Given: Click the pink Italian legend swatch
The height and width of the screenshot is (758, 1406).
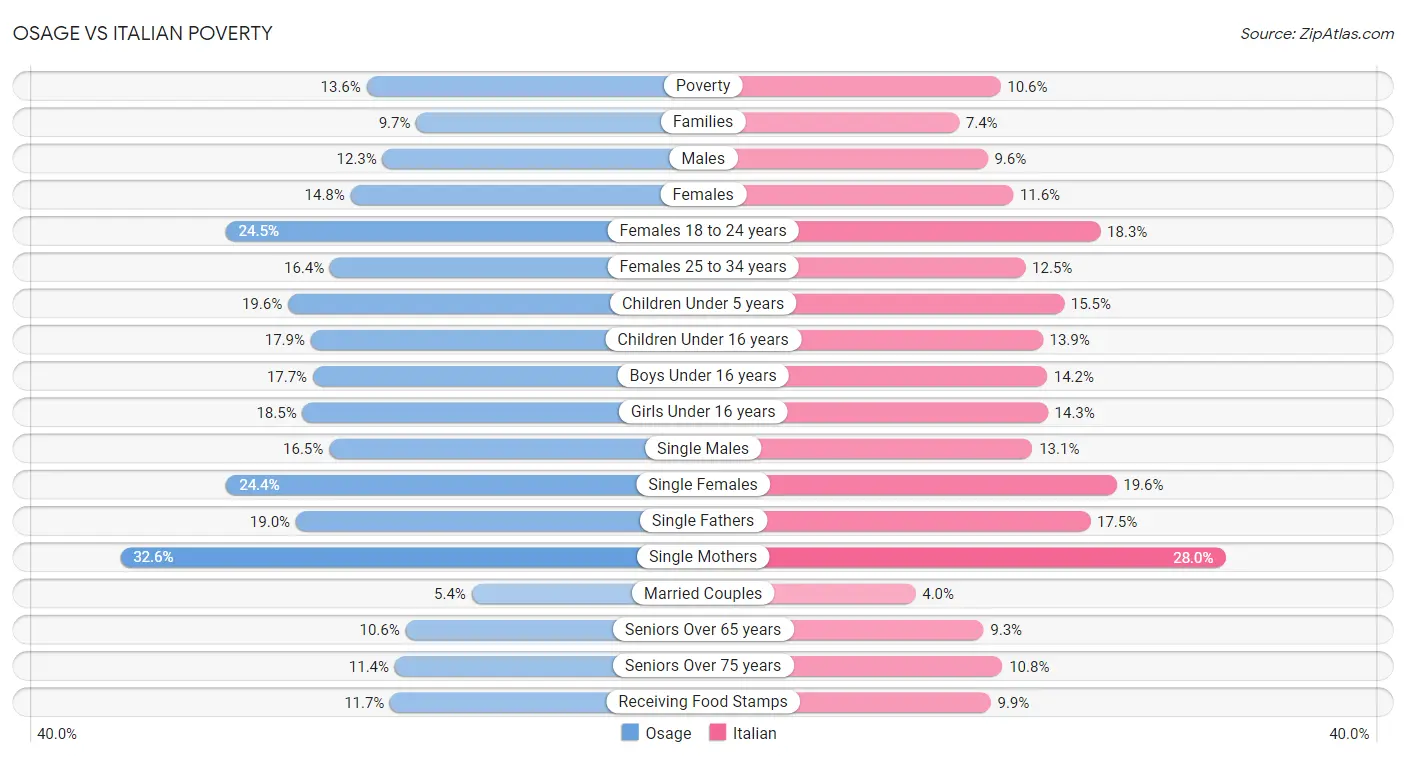Looking at the screenshot, I should (718, 733).
